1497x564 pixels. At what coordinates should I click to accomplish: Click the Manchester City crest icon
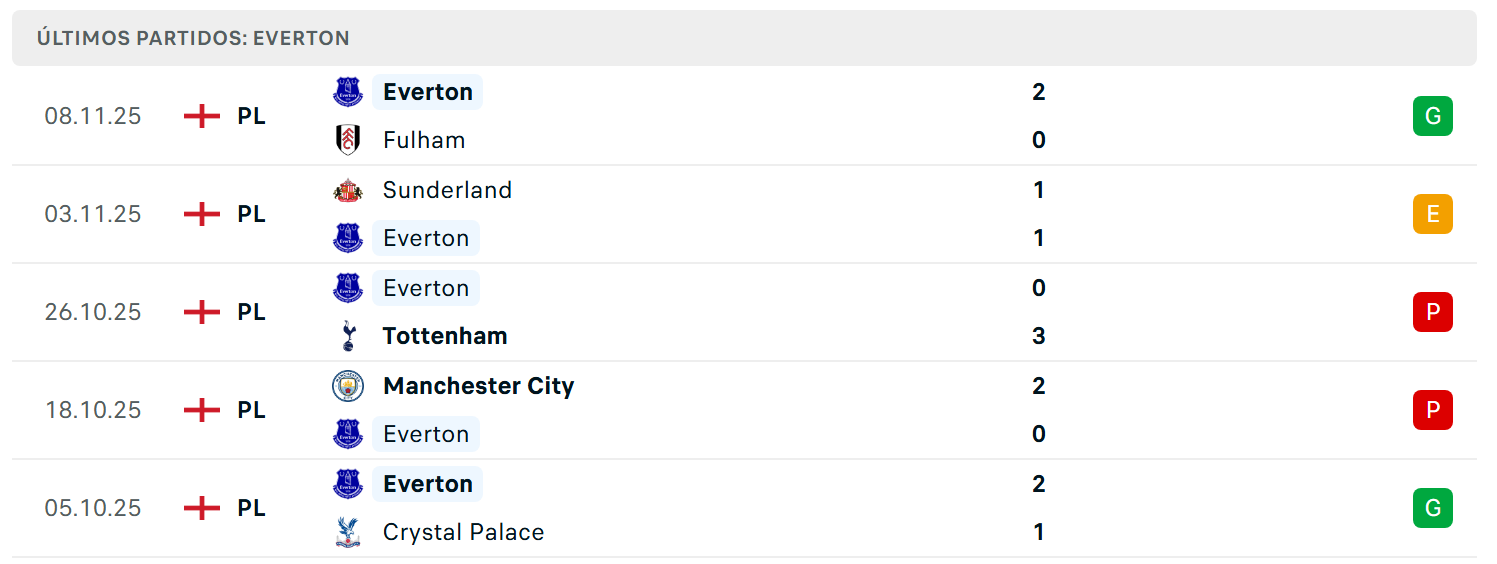348,386
